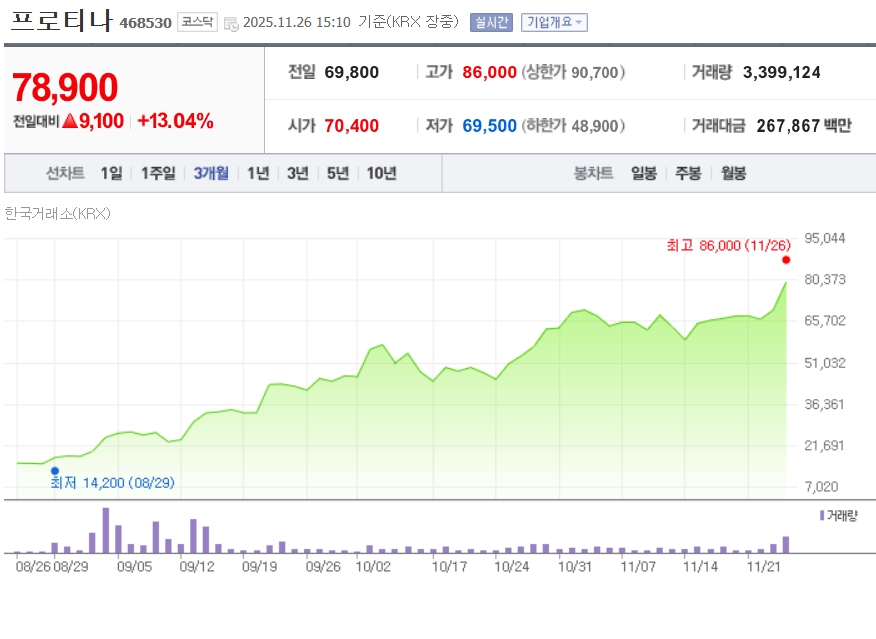Click the 프로티나 stock name heading
This screenshot has height=639, width=876.
(61, 21)
